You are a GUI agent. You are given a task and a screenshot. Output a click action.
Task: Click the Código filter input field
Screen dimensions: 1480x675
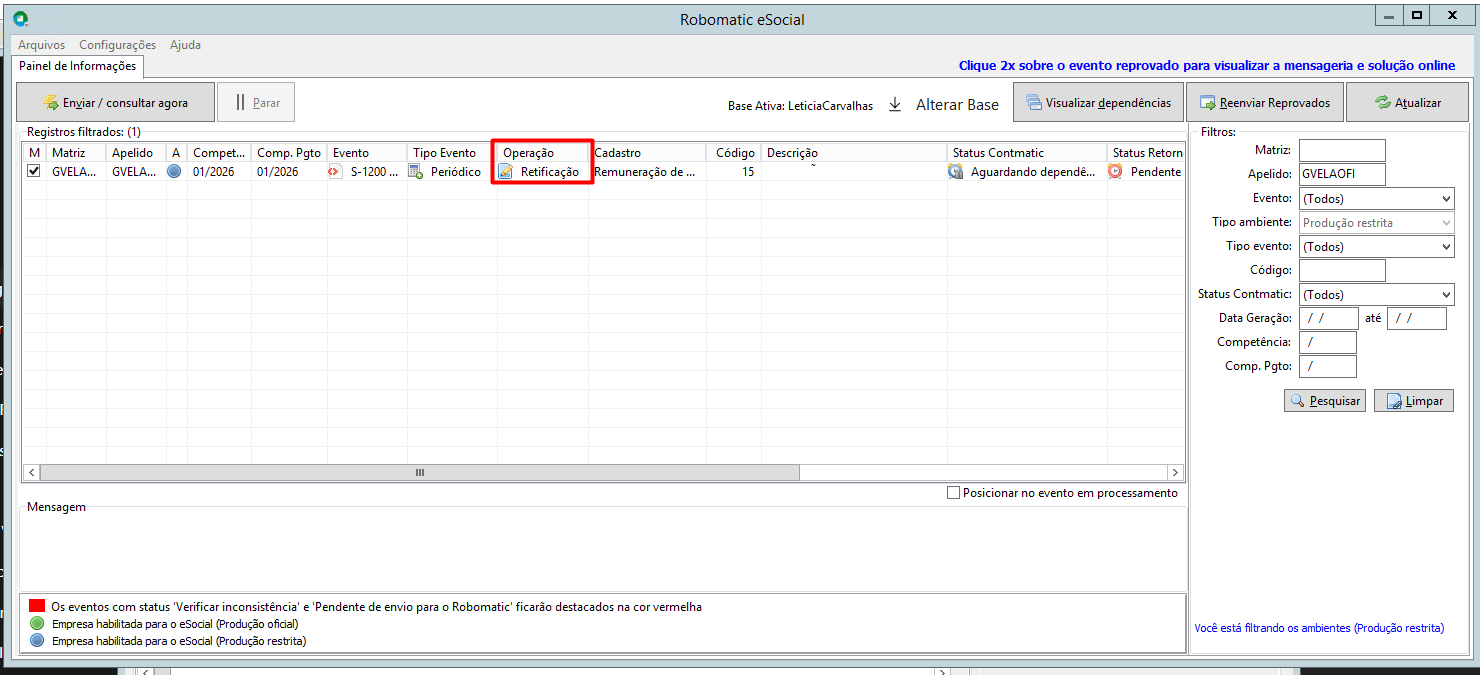click(x=1342, y=270)
